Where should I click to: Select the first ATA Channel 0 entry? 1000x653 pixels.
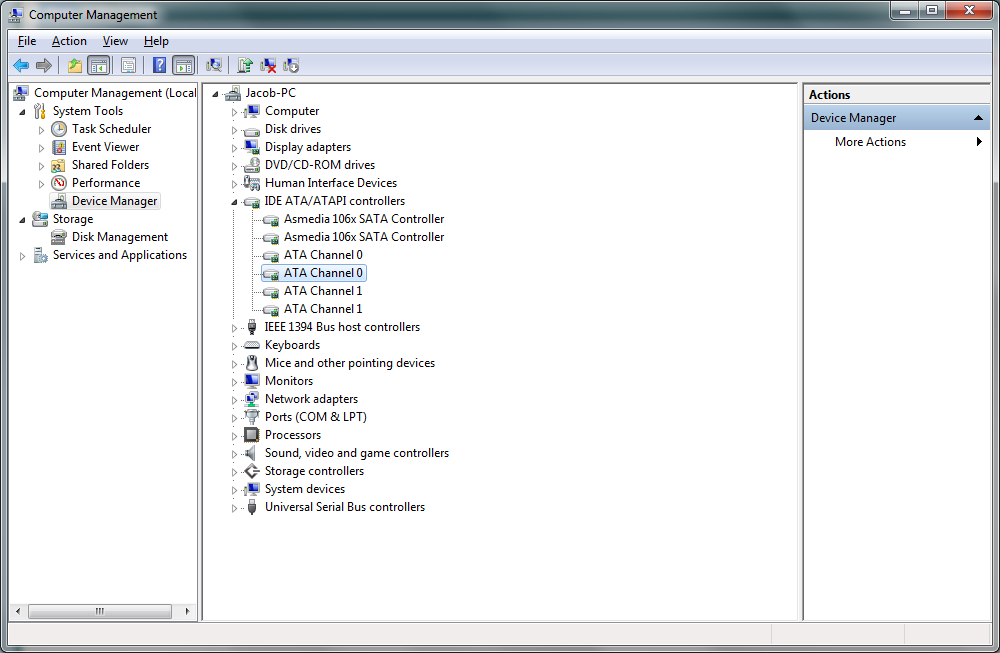tap(323, 255)
